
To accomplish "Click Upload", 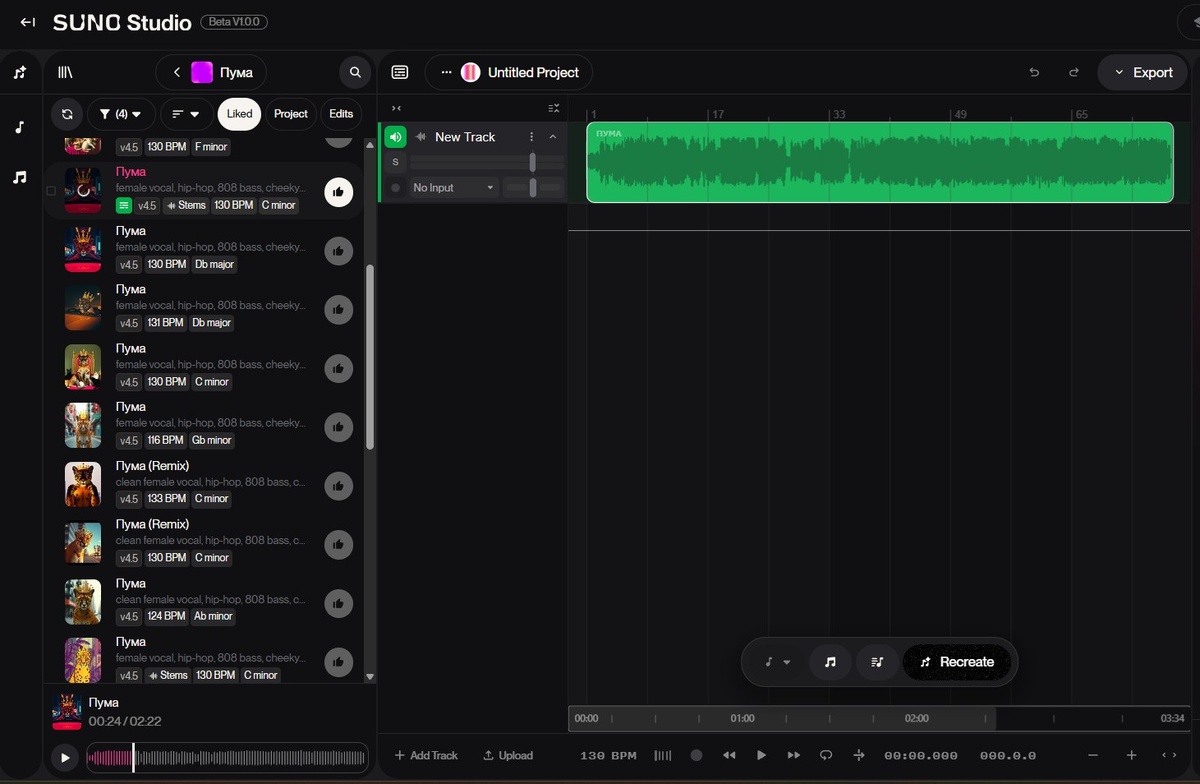I will tap(508, 756).
